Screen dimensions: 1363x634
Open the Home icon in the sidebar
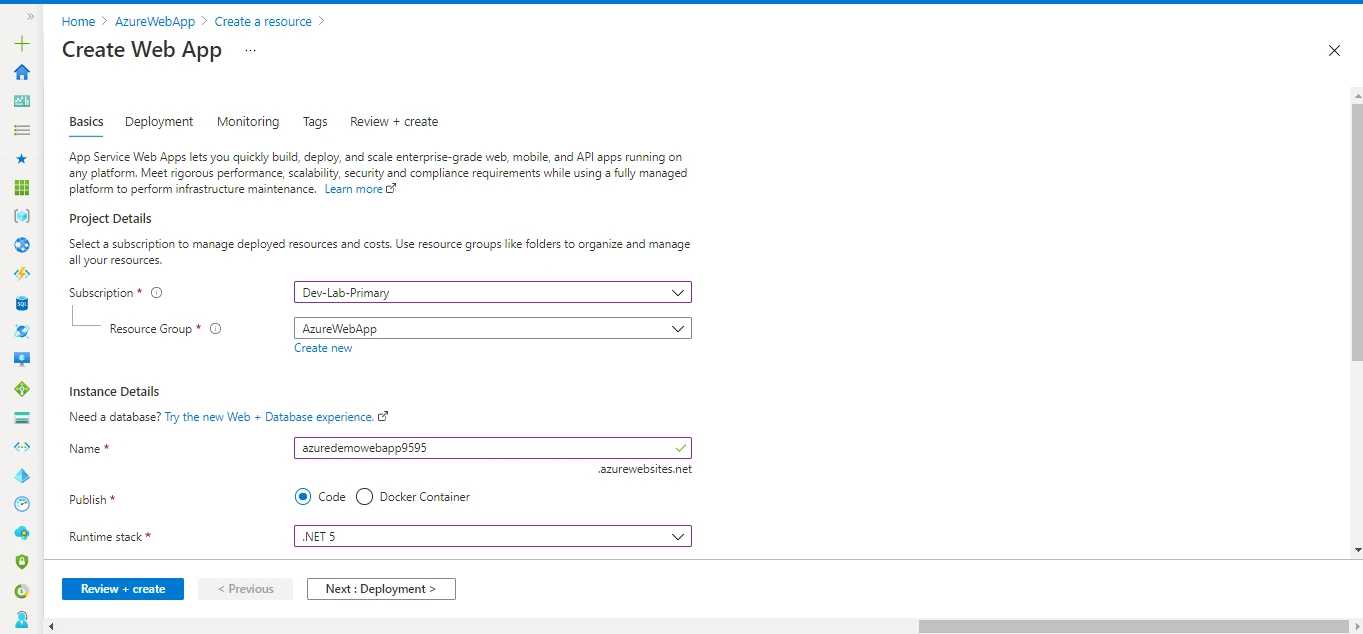[21, 72]
